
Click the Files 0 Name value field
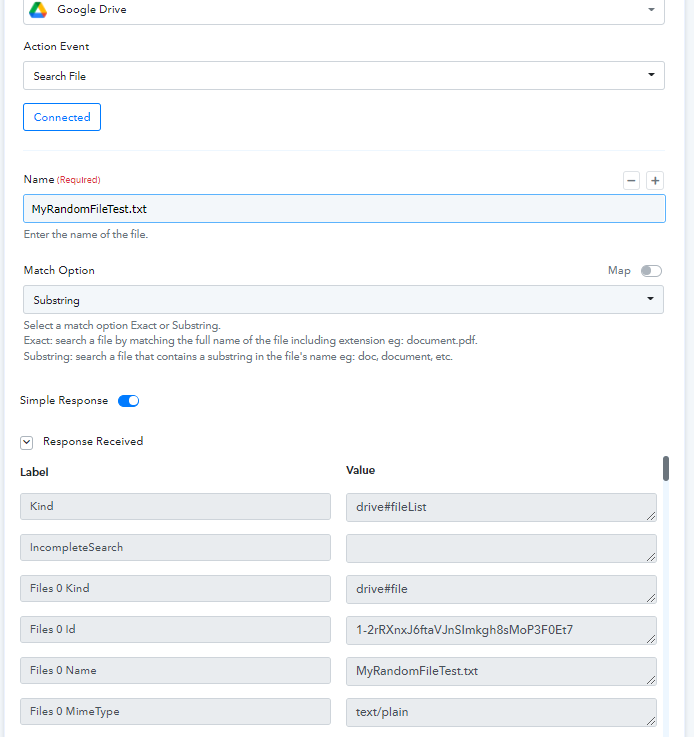coord(501,671)
